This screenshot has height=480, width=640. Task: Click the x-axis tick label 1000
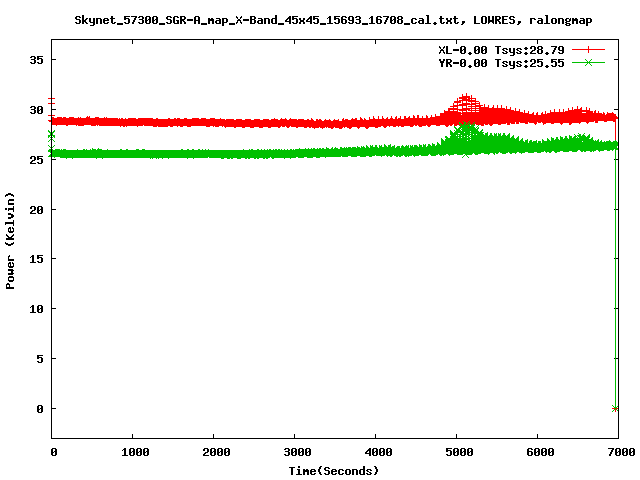[x=136, y=452]
